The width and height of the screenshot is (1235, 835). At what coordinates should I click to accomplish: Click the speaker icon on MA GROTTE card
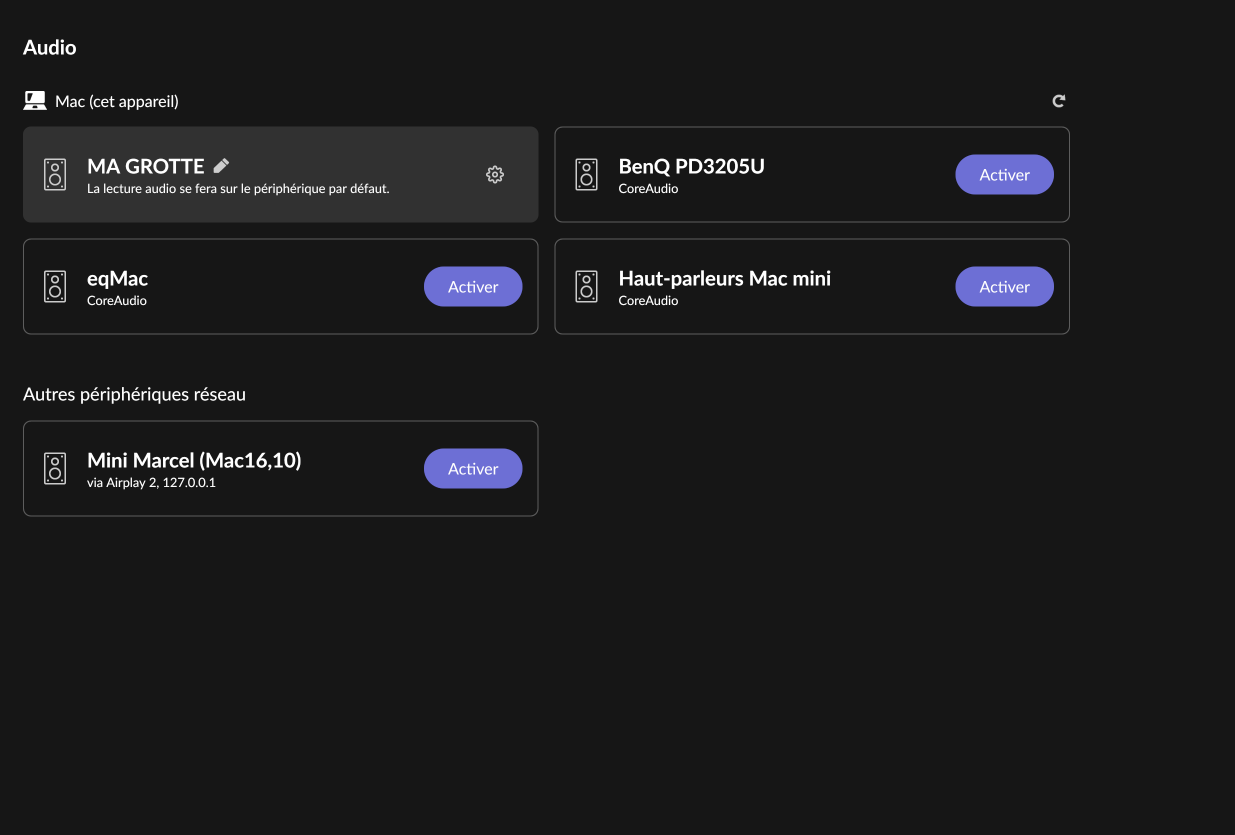pyautogui.click(x=56, y=175)
